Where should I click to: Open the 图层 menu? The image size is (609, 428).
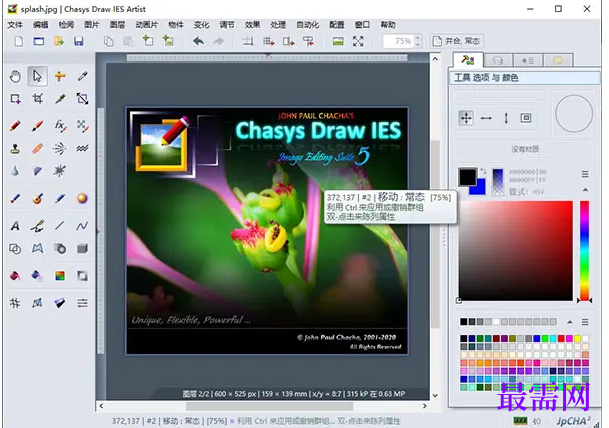tap(117, 25)
